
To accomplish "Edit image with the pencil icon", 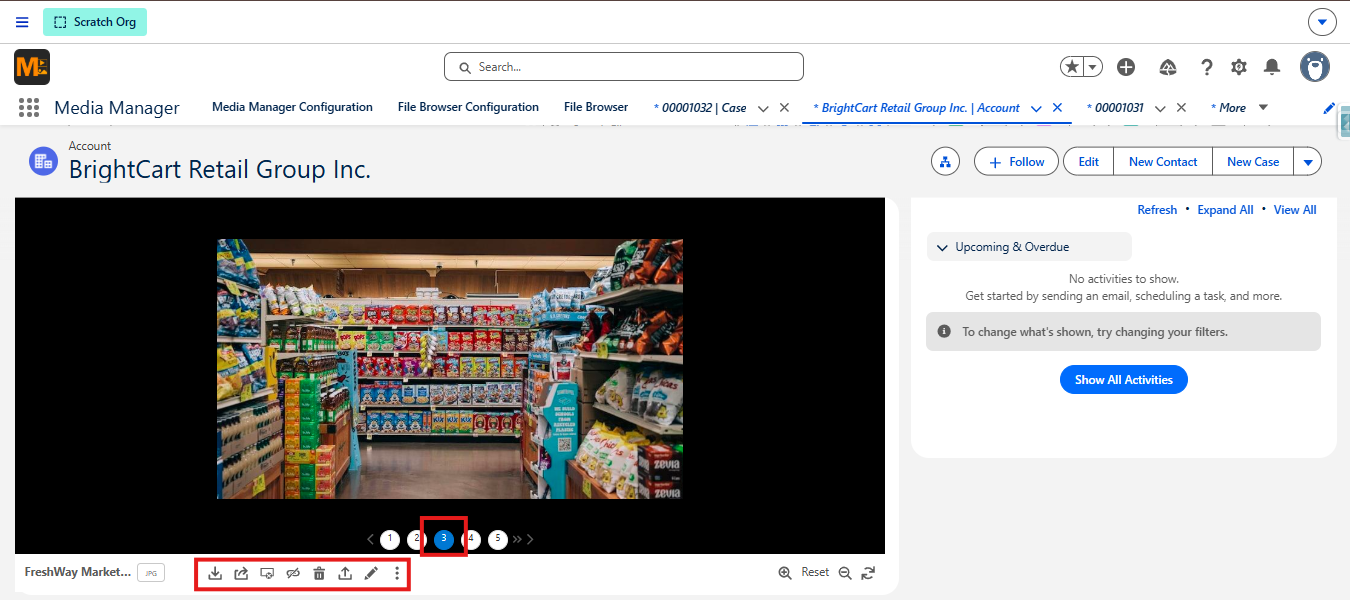I will click(371, 573).
